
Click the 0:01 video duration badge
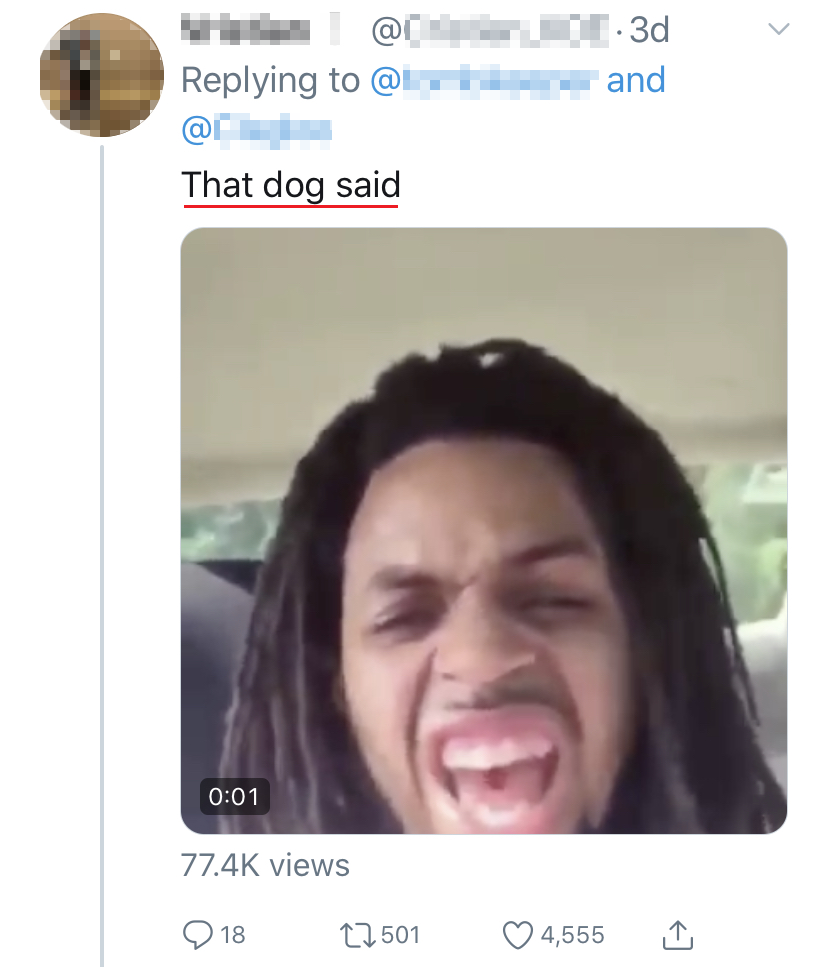click(x=235, y=796)
